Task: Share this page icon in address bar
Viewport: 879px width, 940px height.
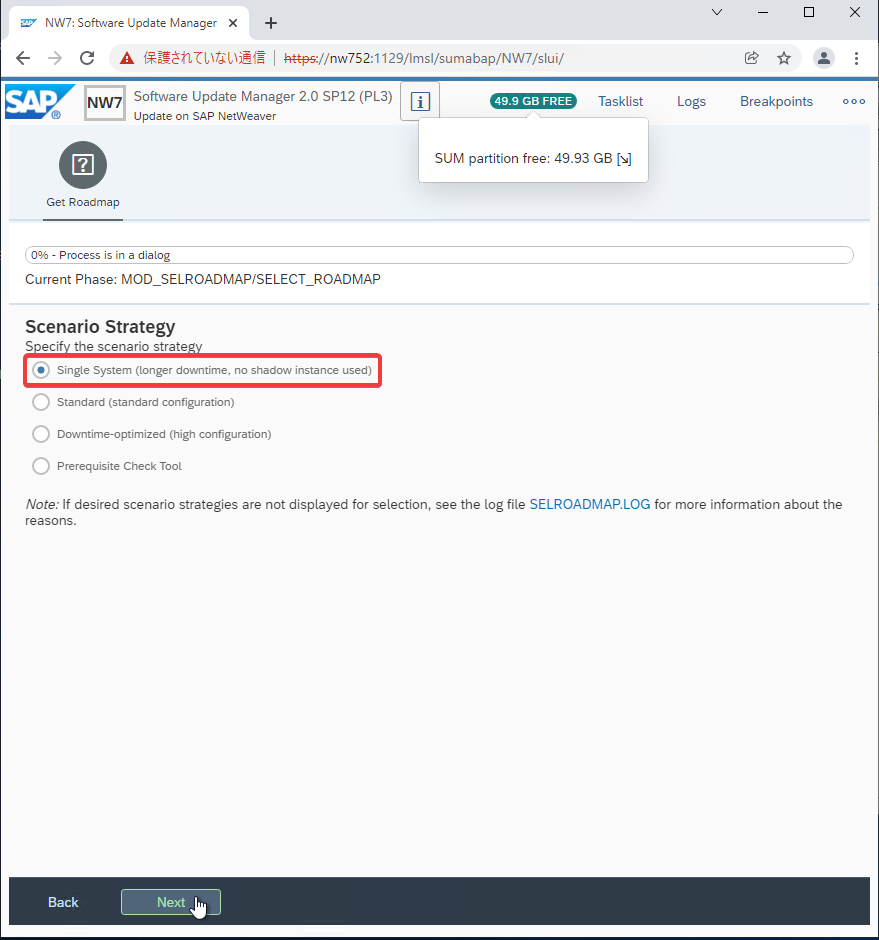Action: point(751,58)
